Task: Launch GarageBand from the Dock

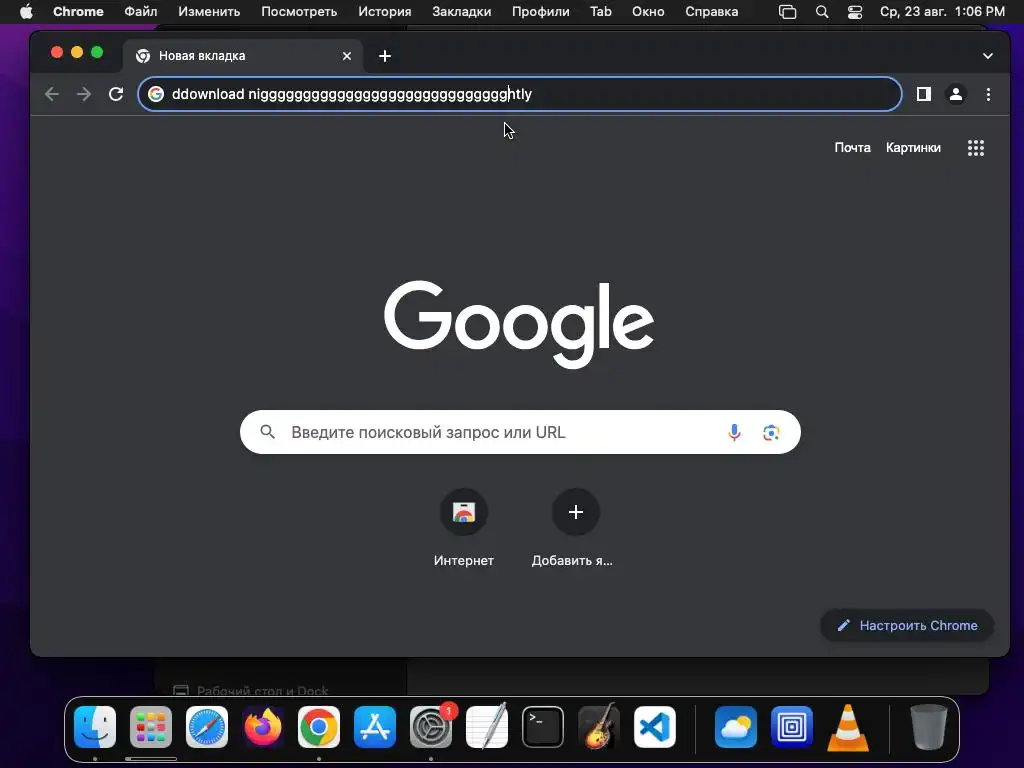Action: click(x=599, y=727)
